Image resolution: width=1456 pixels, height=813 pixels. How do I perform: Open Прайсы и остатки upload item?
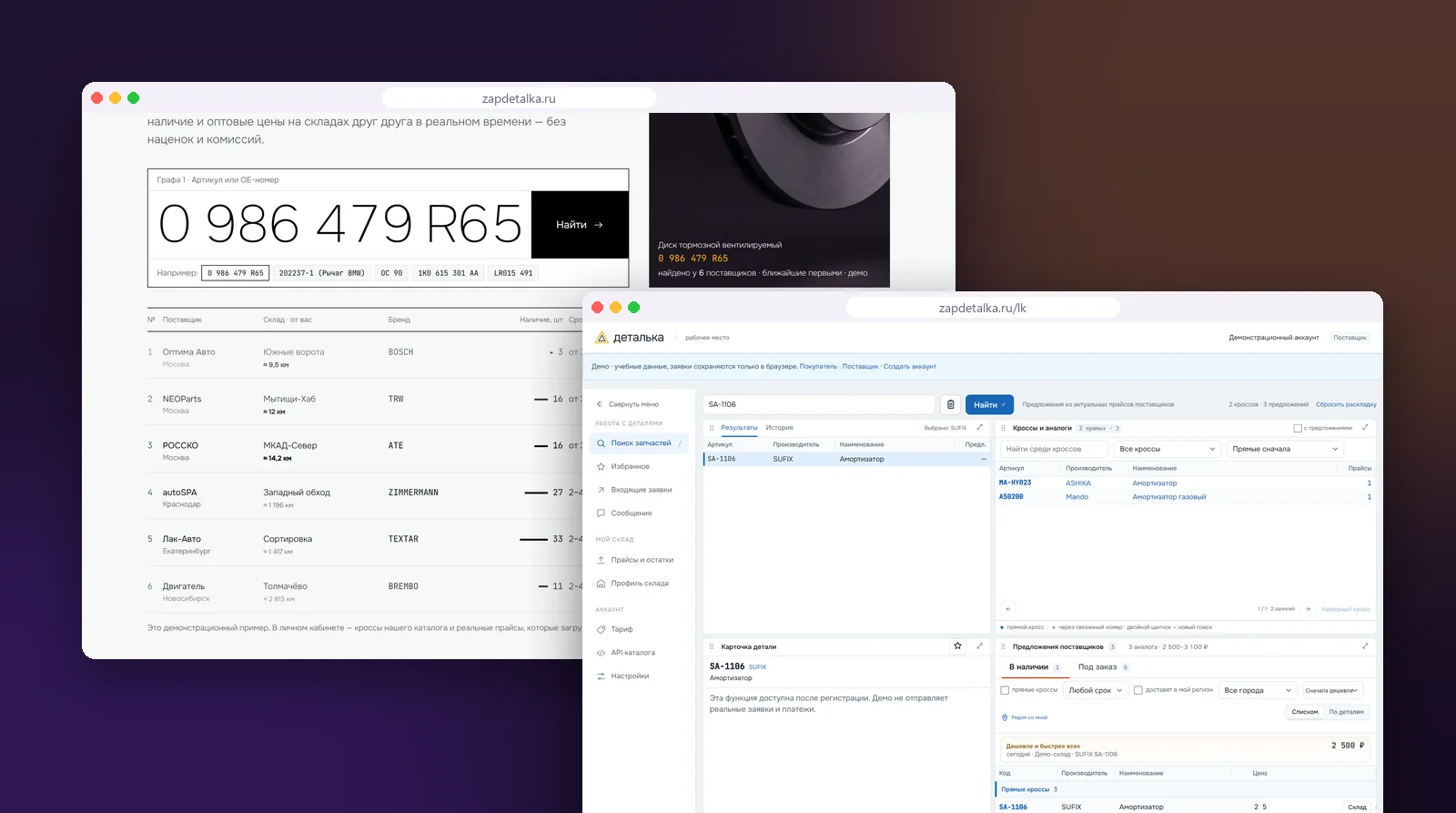click(x=634, y=560)
